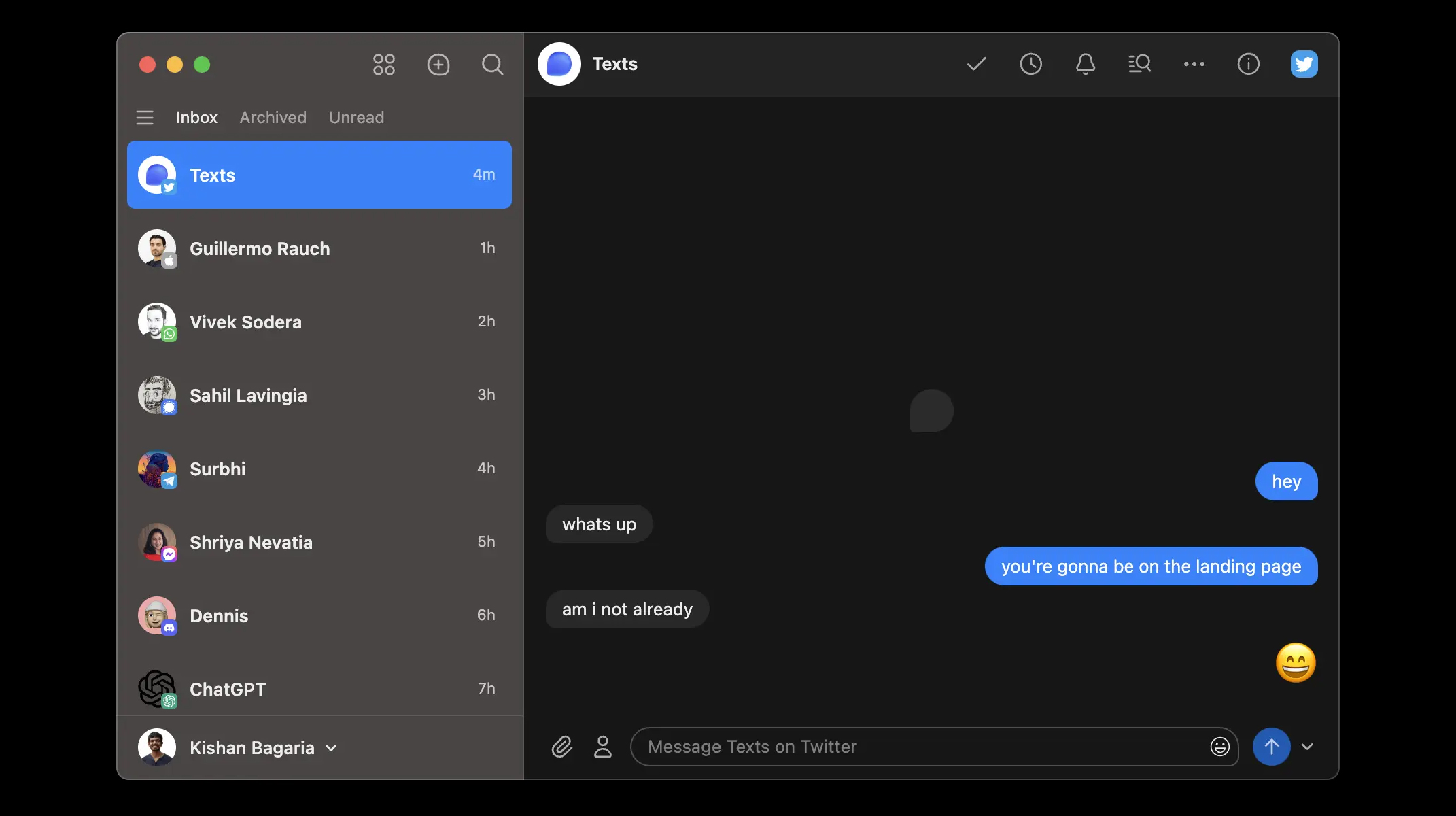Search within chat using list-search icon
The height and width of the screenshot is (816, 1456).
point(1139,64)
